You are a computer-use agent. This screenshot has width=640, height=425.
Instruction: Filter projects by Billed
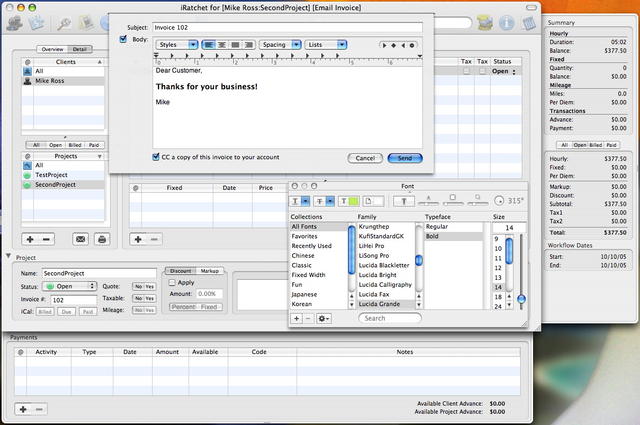tap(75, 145)
